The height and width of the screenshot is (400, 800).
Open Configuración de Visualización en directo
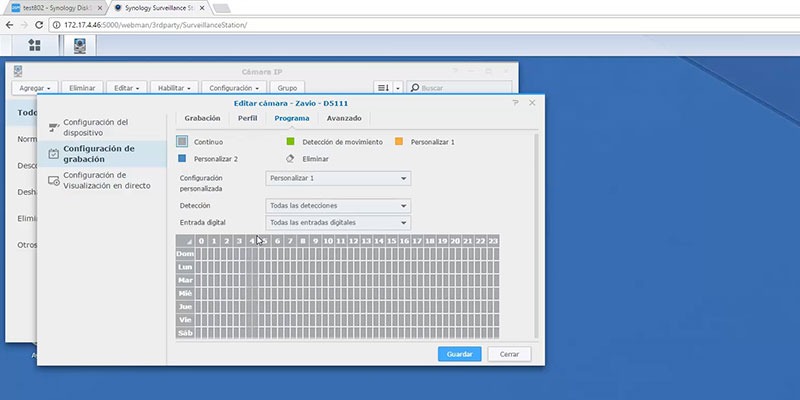(x=102, y=181)
